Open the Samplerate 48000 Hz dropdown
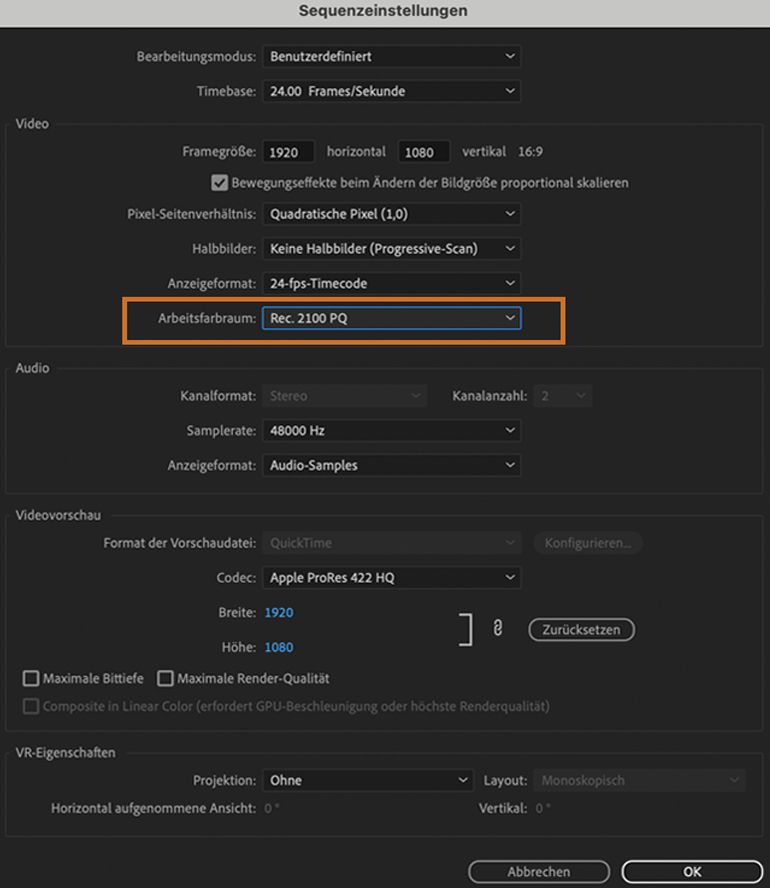The height and width of the screenshot is (888, 770). [391, 430]
